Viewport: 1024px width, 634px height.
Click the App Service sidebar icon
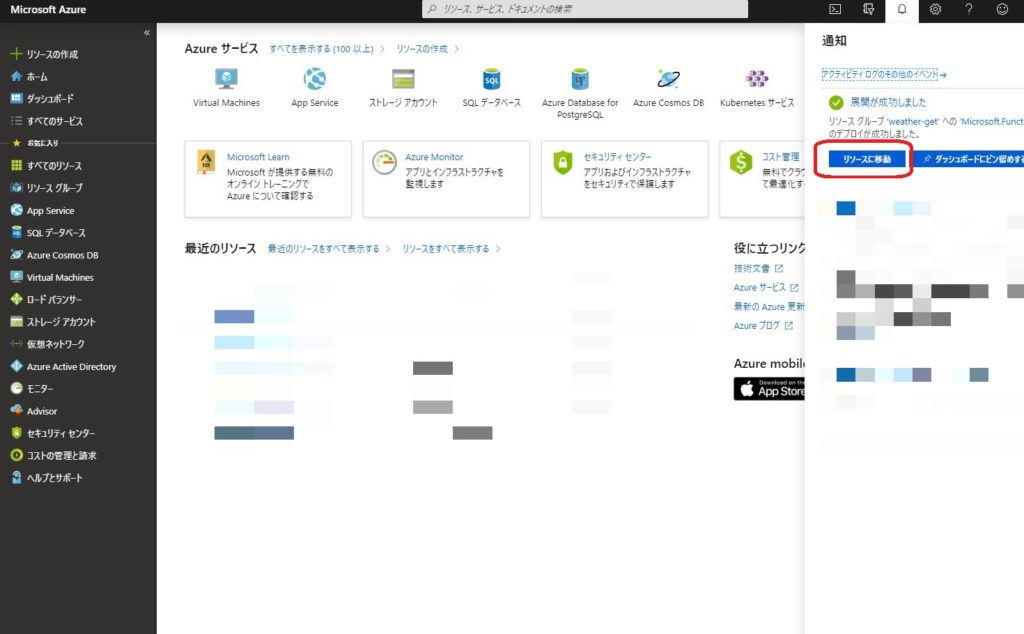click(16, 210)
